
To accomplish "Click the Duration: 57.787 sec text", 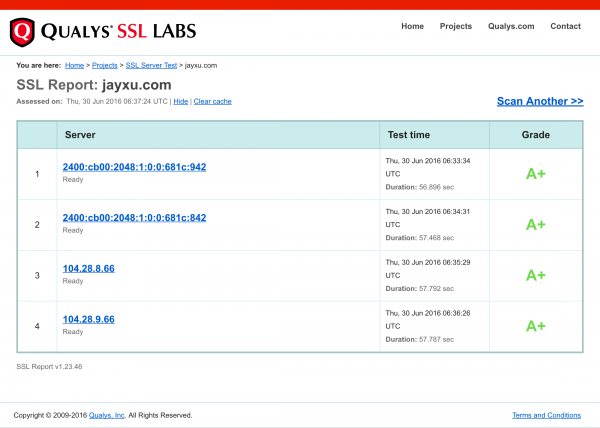I will pos(419,340).
